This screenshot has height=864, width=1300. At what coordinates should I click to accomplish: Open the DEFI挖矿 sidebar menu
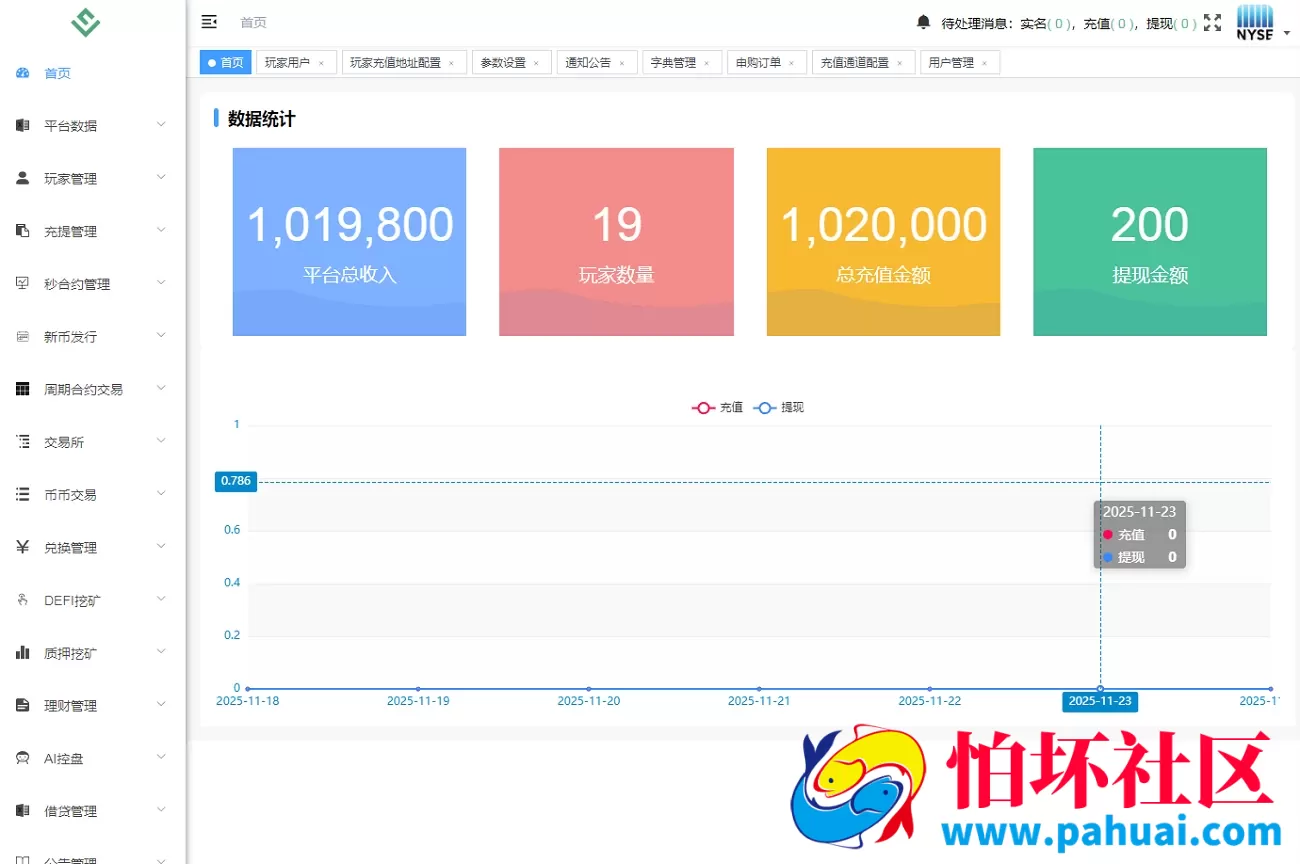[x=93, y=600]
